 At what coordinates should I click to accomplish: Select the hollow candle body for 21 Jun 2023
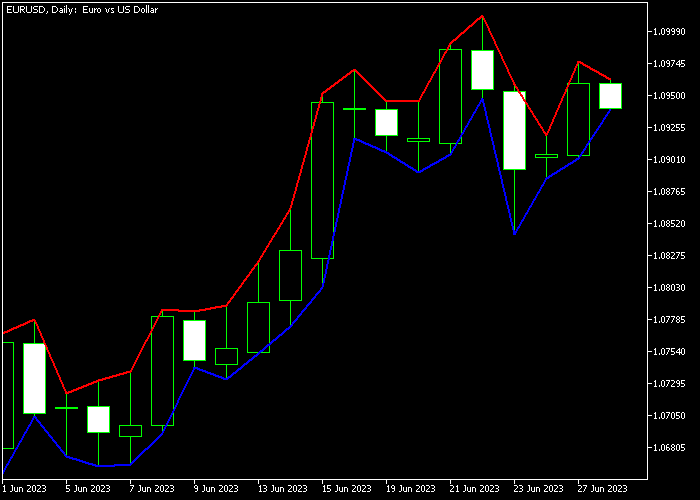pos(450,96)
